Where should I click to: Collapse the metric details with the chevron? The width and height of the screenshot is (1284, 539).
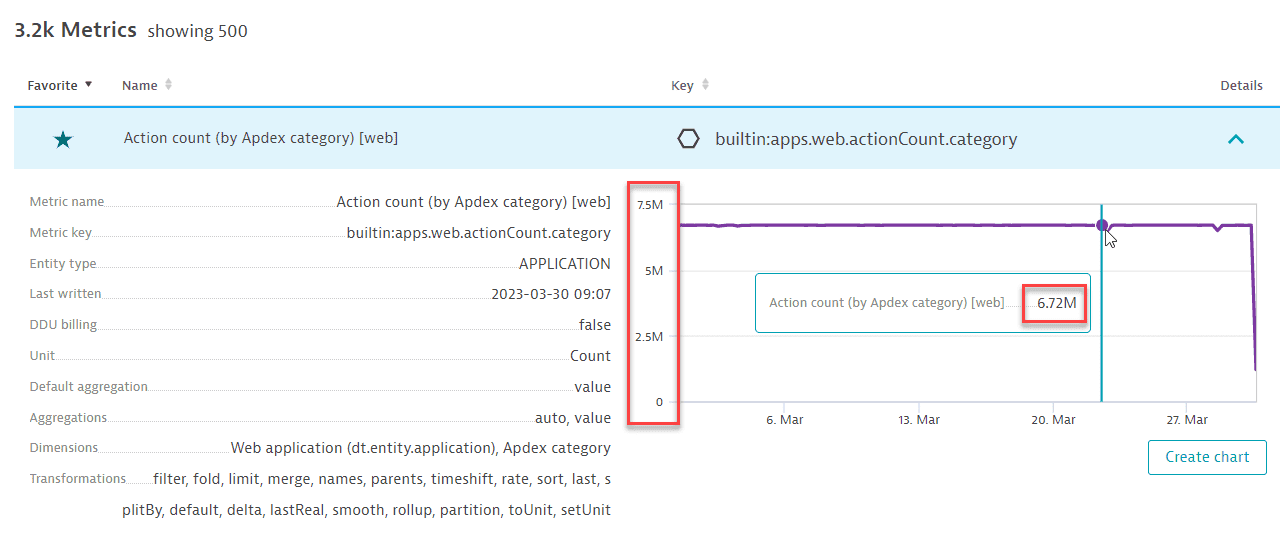coord(1236,139)
